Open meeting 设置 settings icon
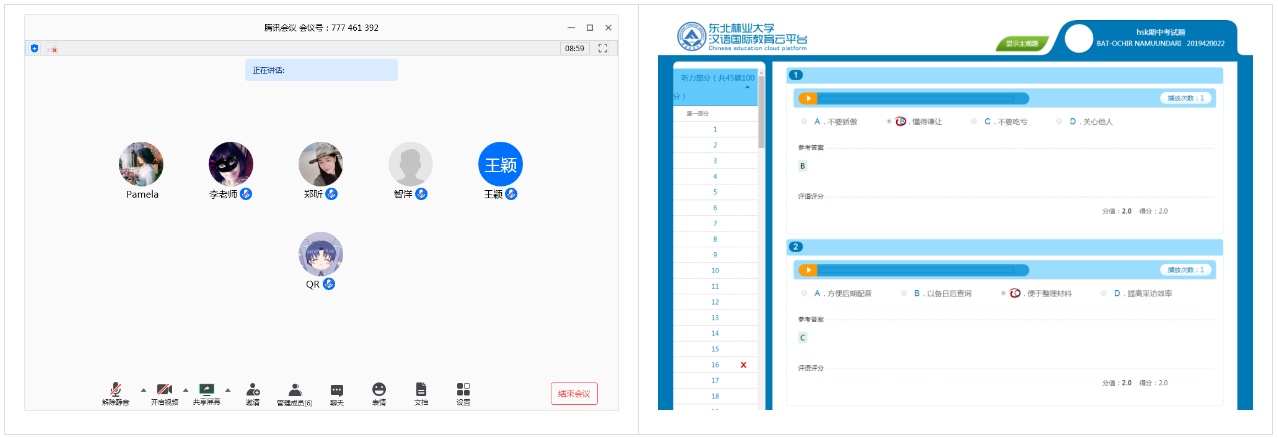Image resolution: width=1278 pixels, height=438 pixels. (x=463, y=391)
